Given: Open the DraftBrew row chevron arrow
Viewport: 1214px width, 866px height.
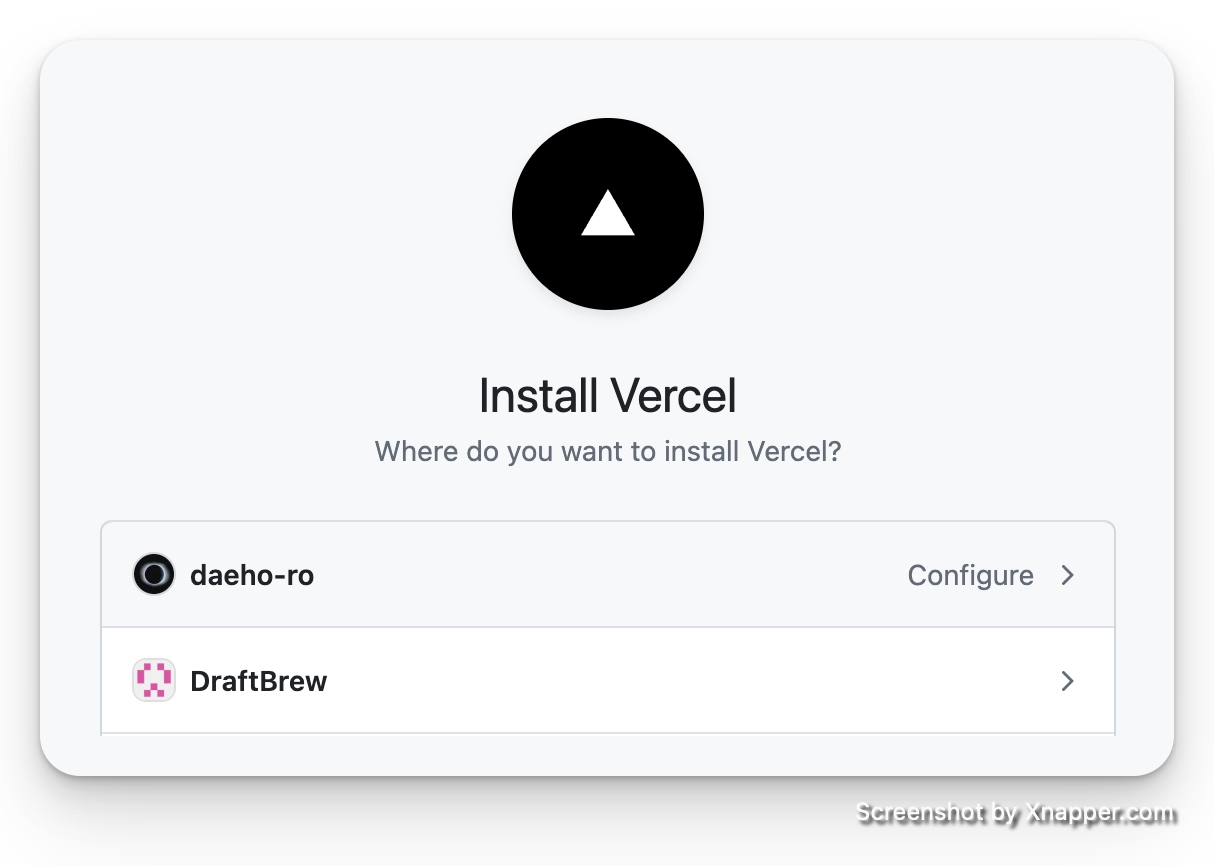Looking at the screenshot, I should [1067, 681].
